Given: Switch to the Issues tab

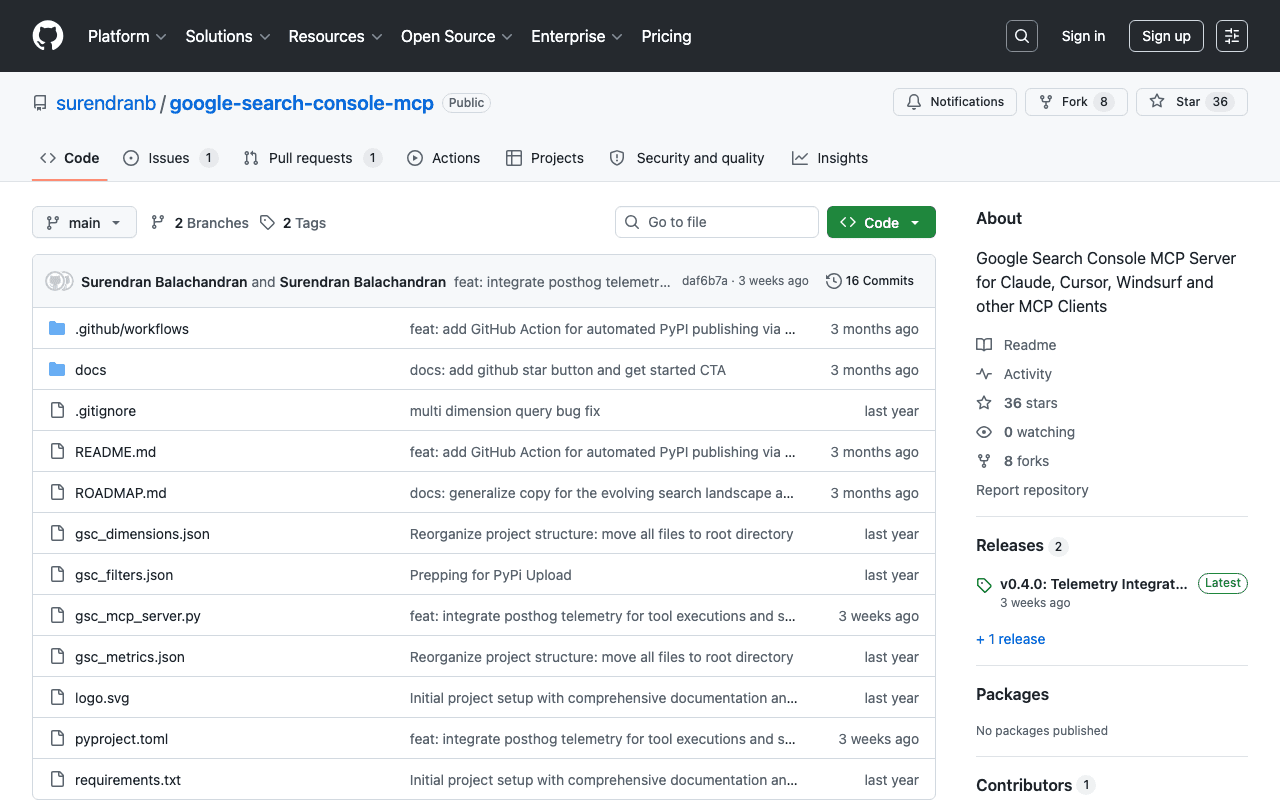Looking at the screenshot, I should pos(171,158).
